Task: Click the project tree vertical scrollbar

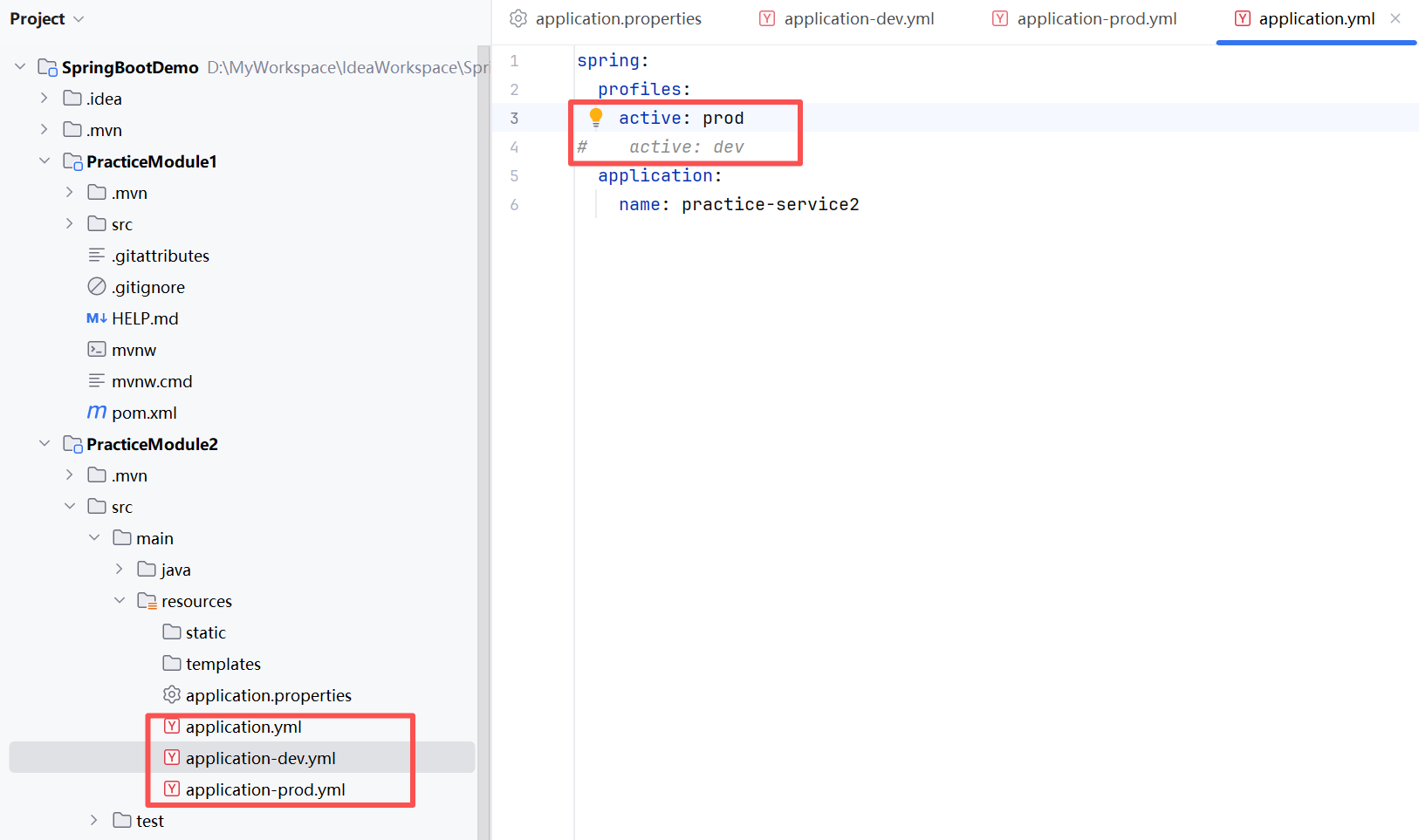Action: click(483, 436)
